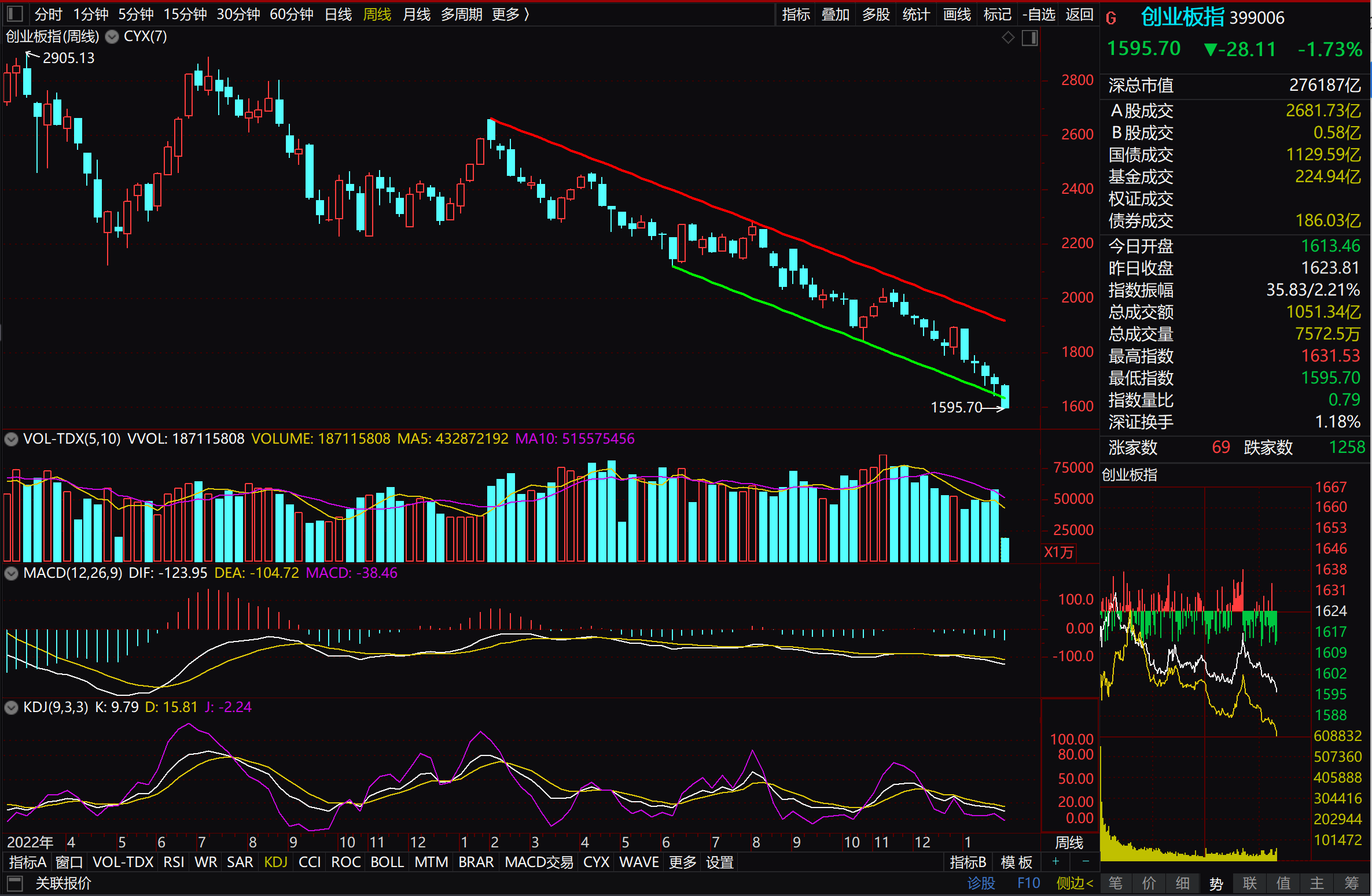Viewport: 1372px width, 896px height.
Task: Click the 指标 toolbar button
Action: 796,14
